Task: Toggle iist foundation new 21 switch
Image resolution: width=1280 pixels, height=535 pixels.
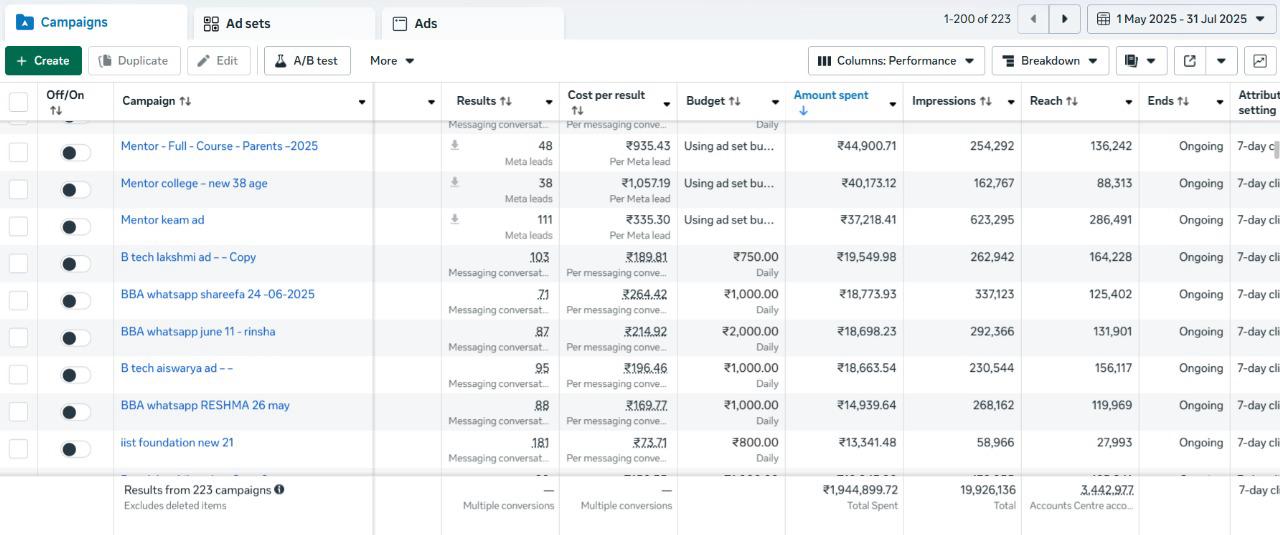Action: click(75, 449)
